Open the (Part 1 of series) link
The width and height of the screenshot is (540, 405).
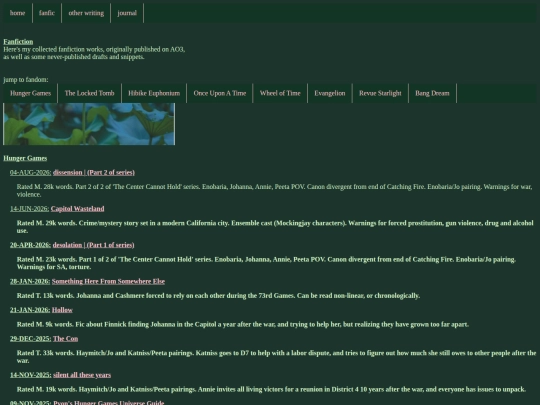coord(111,245)
